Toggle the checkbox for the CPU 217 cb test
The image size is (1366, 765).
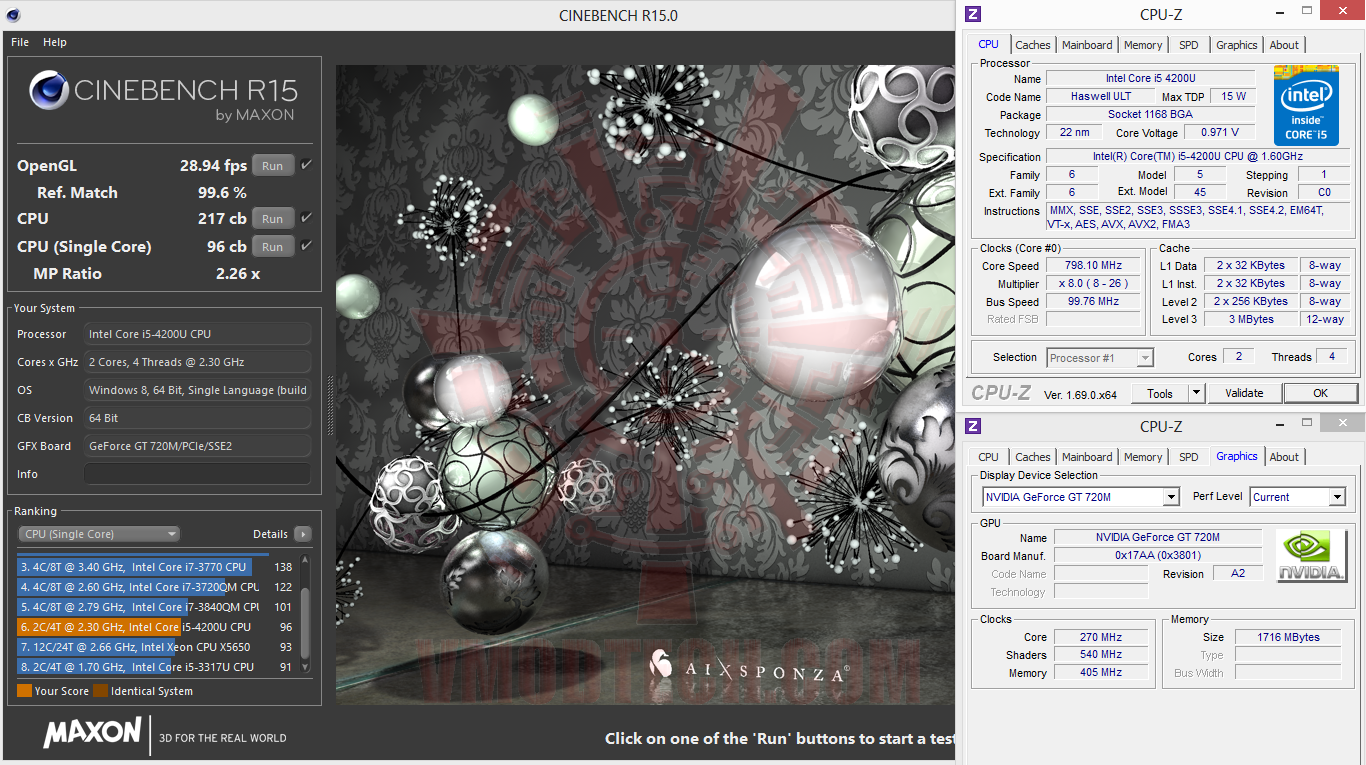point(306,218)
